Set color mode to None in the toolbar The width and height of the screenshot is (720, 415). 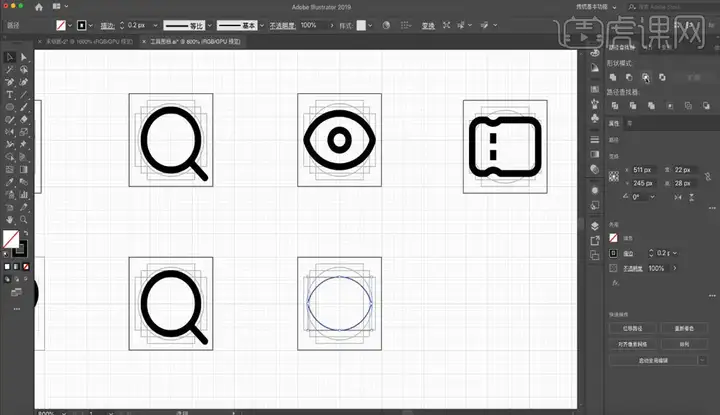[26, 266]
